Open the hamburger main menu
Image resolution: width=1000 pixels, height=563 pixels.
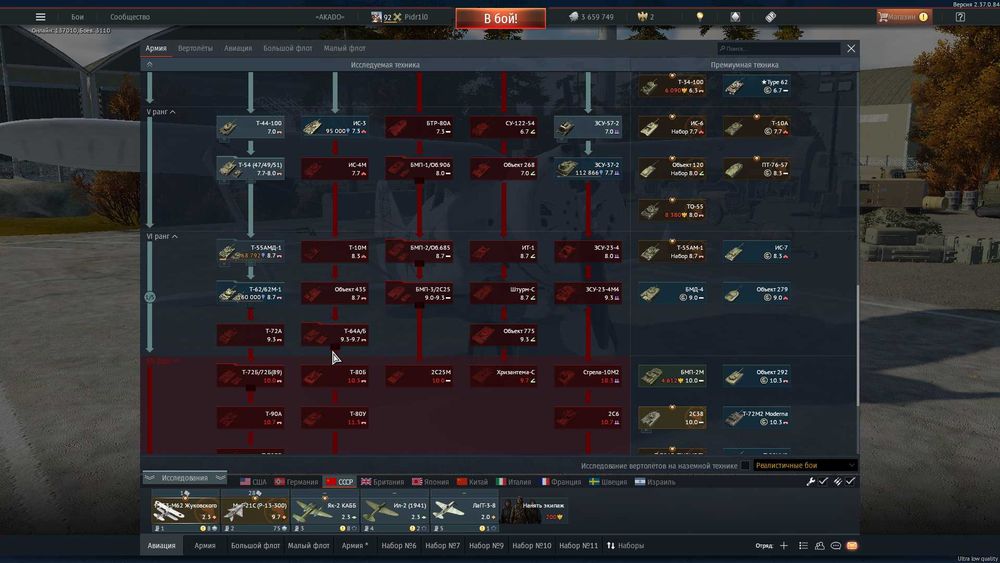click(40, 17)
